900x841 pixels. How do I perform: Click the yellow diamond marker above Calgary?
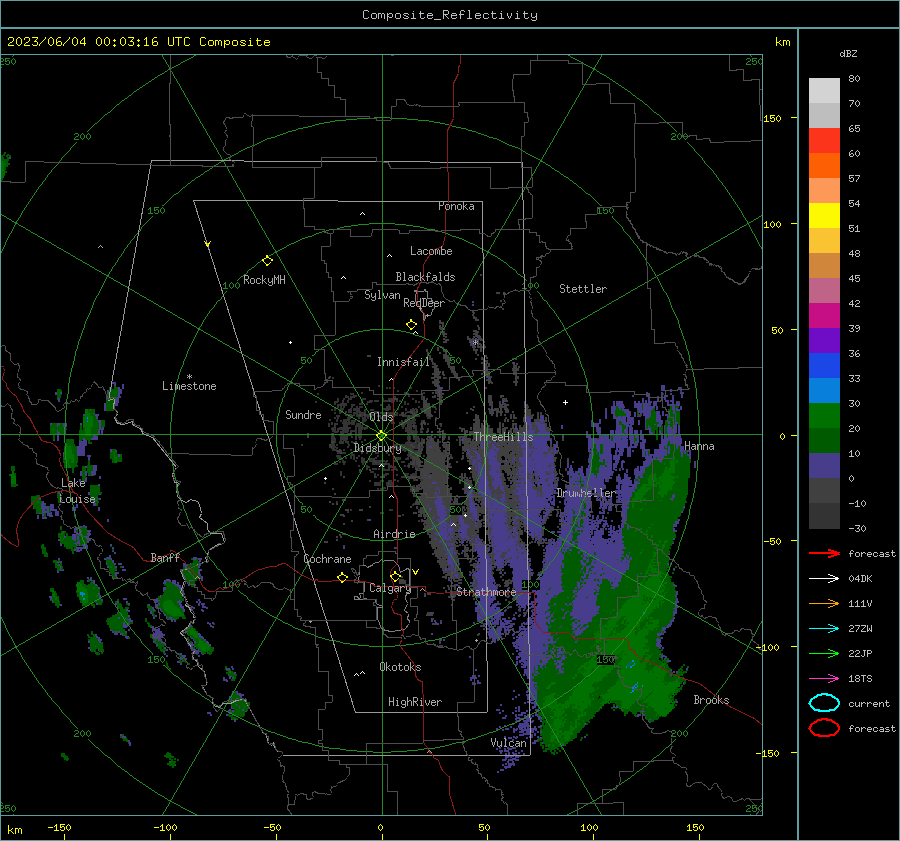click(395, 576)
